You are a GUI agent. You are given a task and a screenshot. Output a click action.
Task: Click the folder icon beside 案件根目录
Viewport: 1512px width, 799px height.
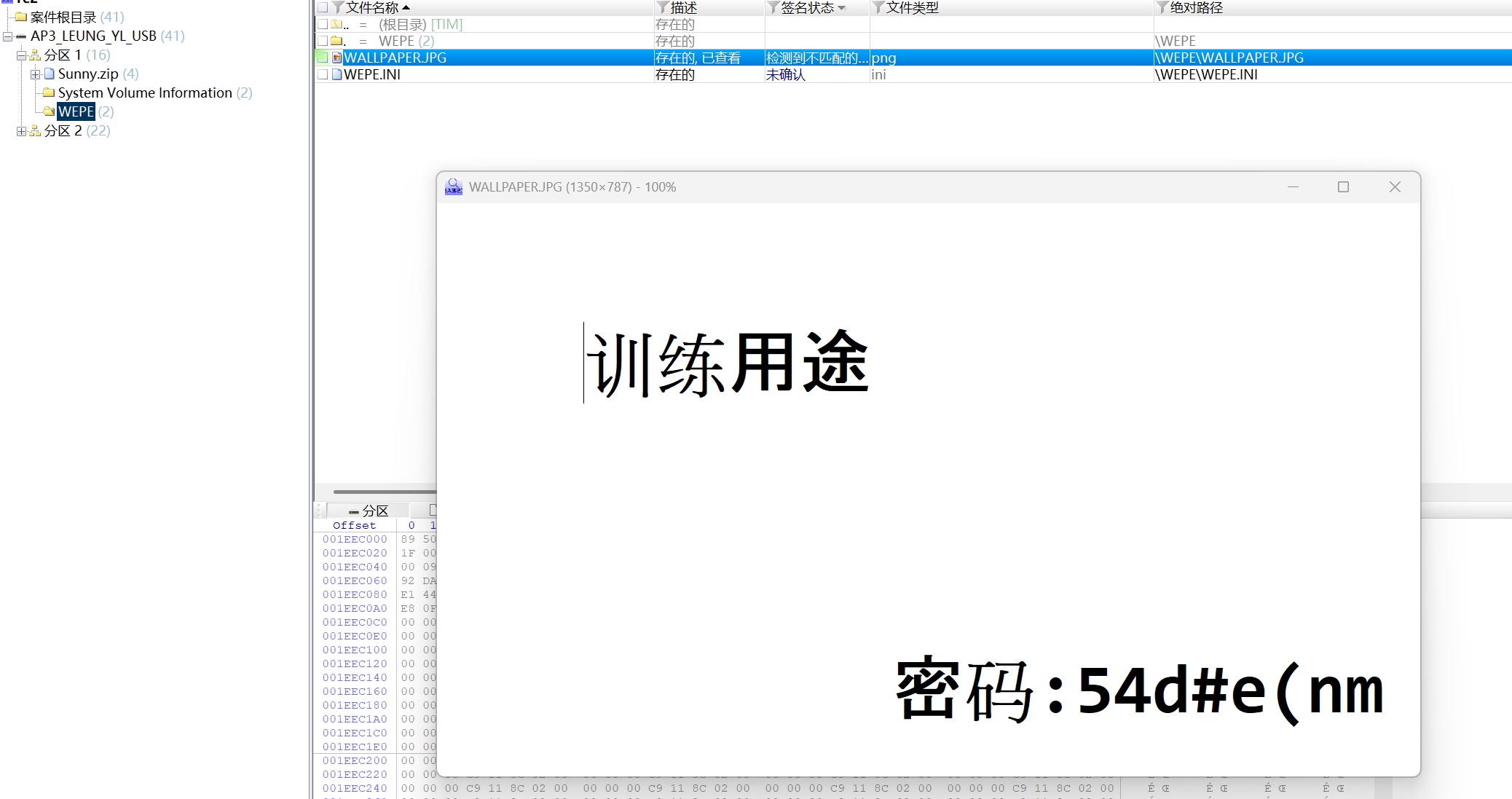(21, 16)
